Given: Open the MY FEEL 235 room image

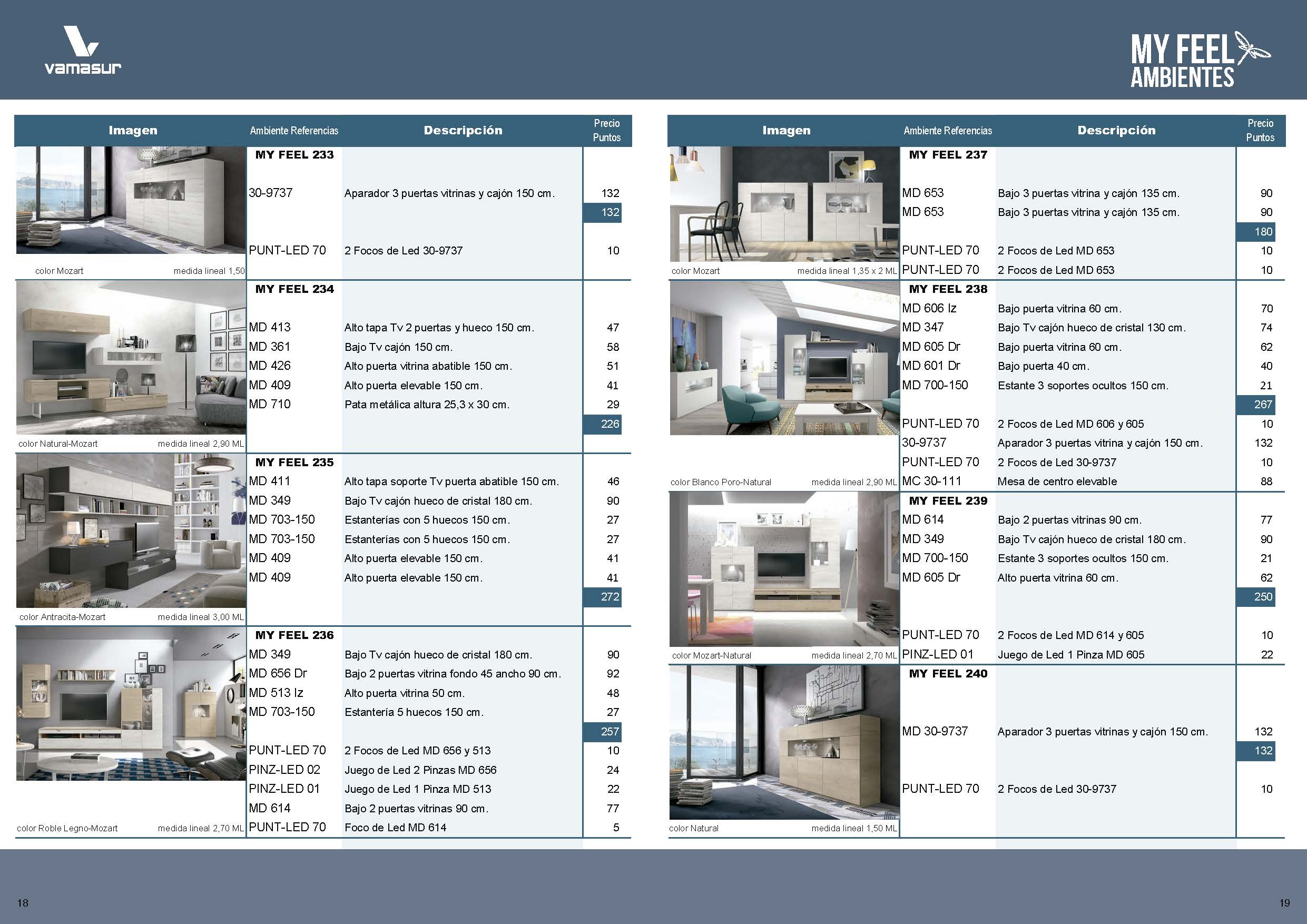Looking at the screenshot, I should tap(131, 531).
